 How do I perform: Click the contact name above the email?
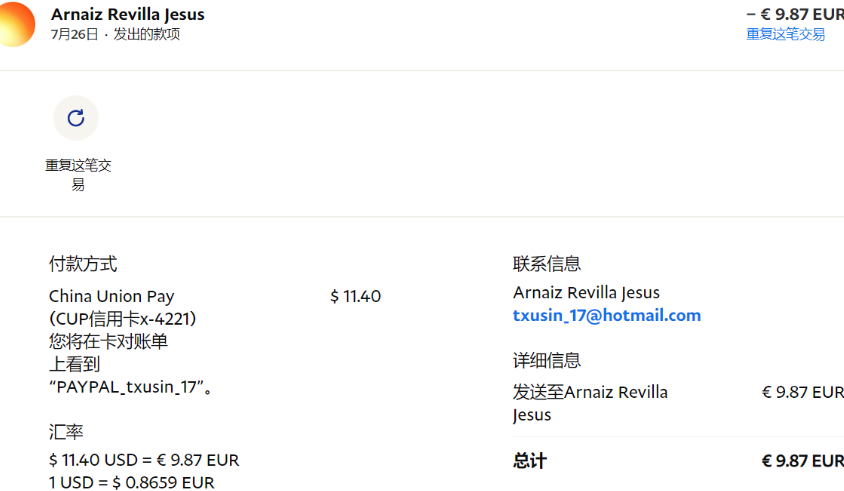(x=586, y=292)
